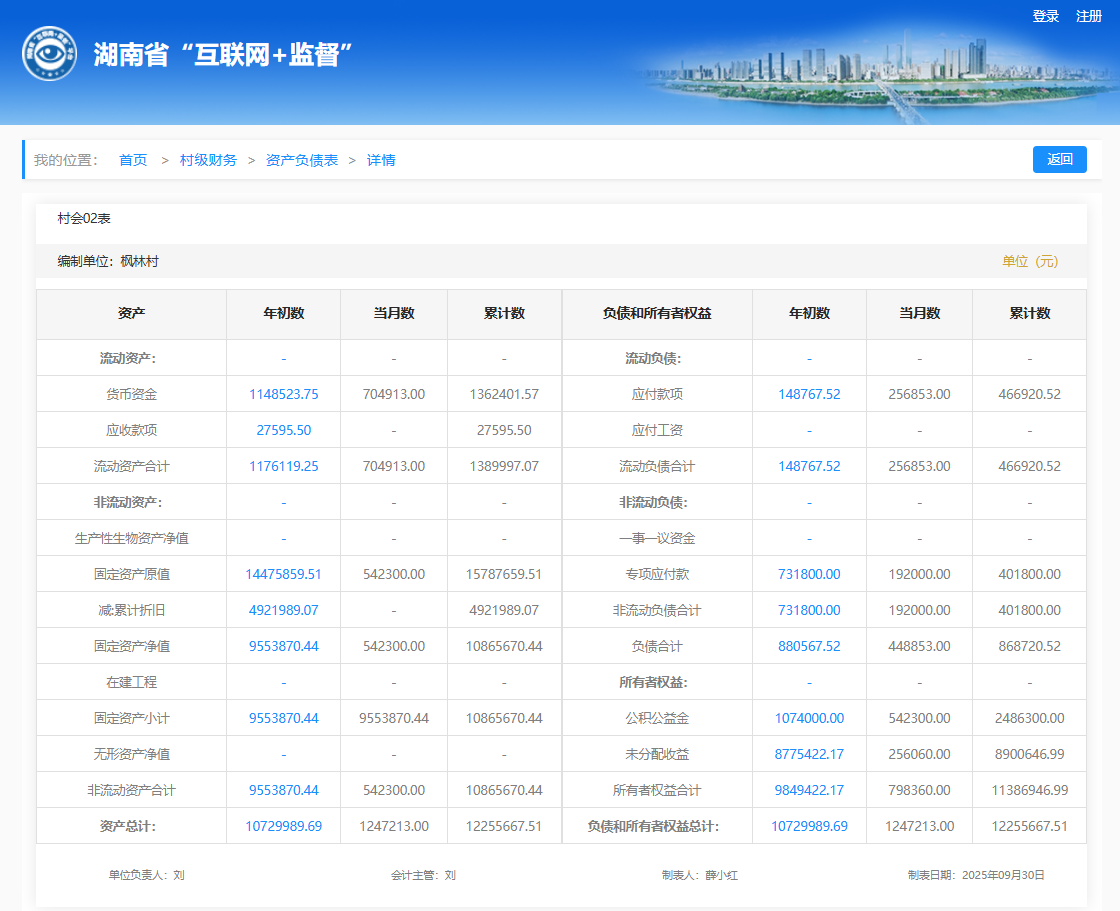Open 资产总计 opening value 10729989.69
This screenshot has height=911, width=1120.
point(283,826)
